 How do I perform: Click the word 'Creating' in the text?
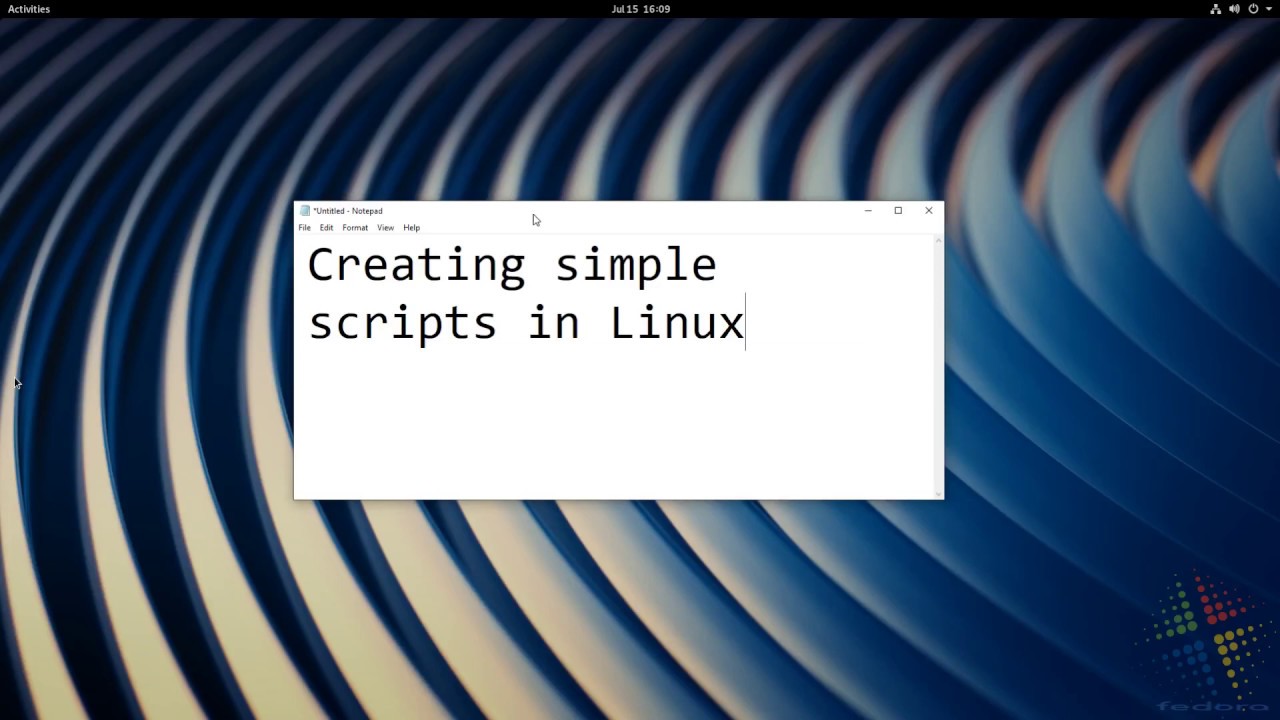click(416, 266)
